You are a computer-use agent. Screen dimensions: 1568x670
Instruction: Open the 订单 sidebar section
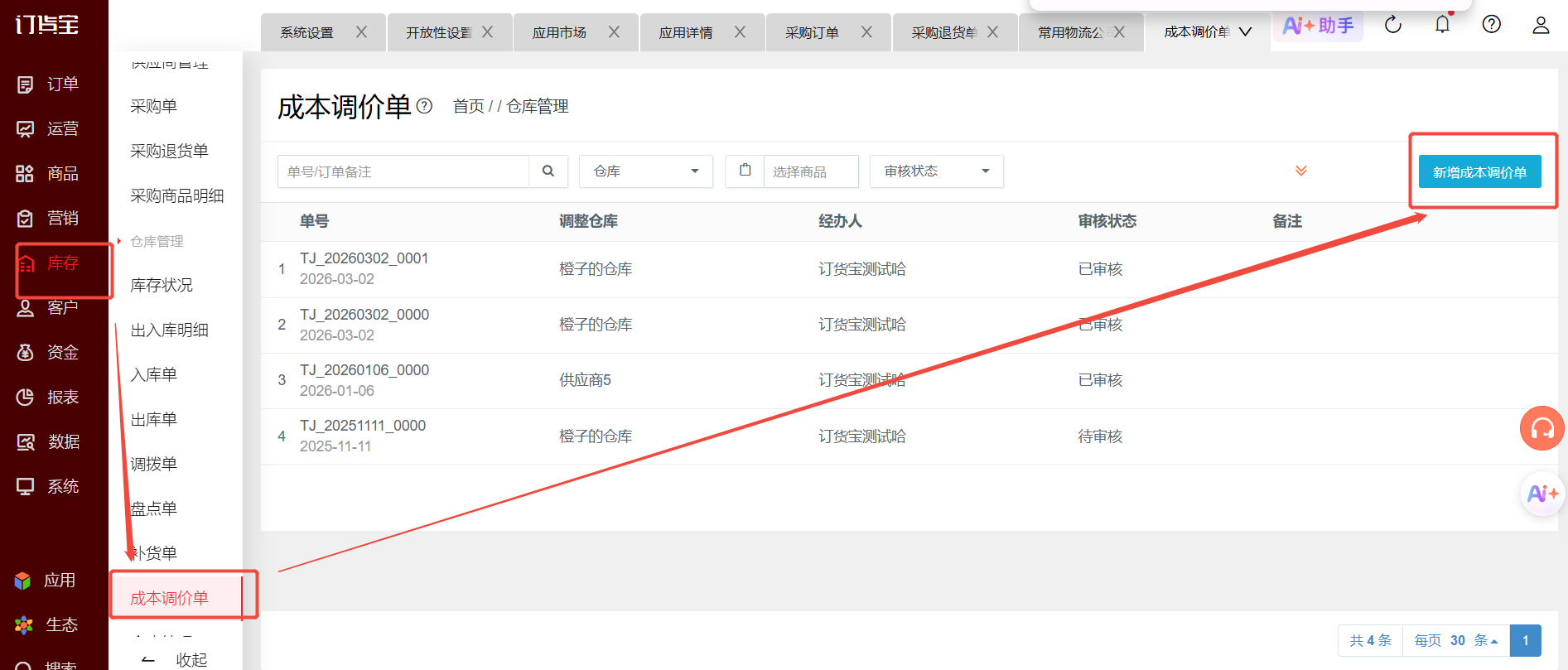(48, 84)
